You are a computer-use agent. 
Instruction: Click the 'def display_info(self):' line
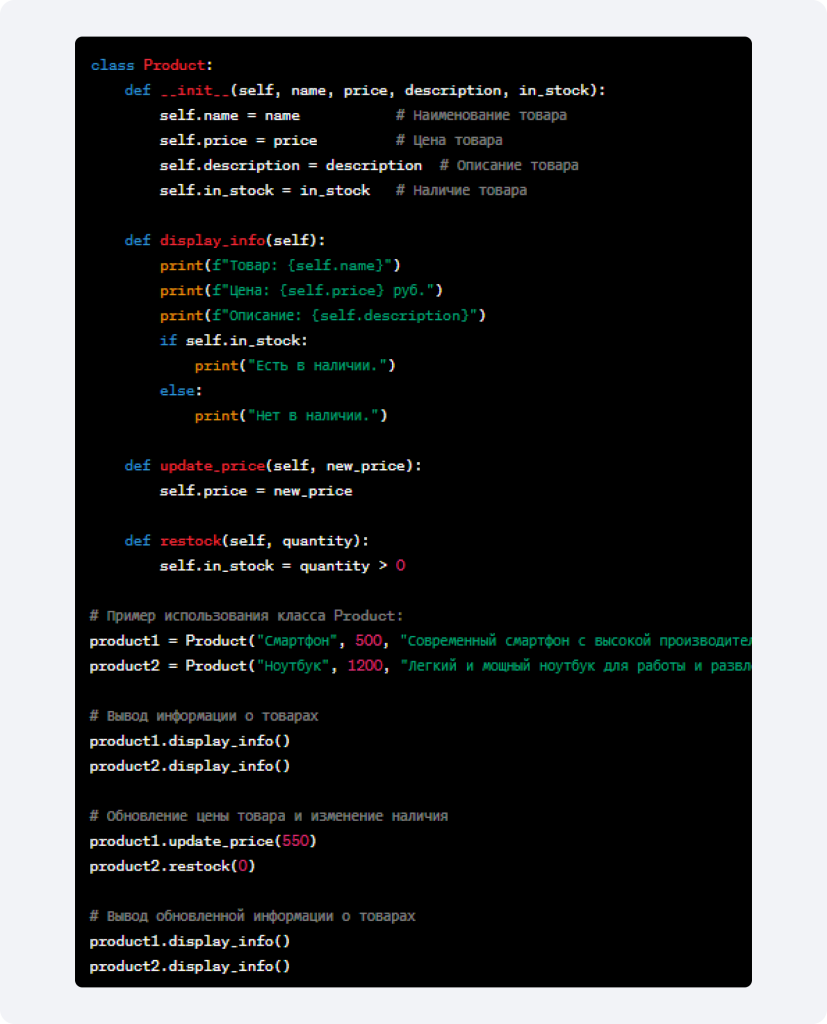click(225, 240)
